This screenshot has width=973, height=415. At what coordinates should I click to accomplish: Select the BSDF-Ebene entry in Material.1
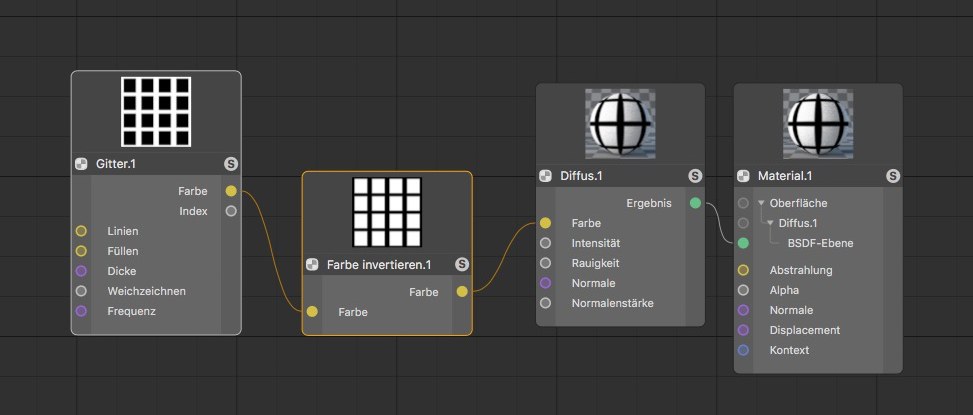click(x=820, y=243)
